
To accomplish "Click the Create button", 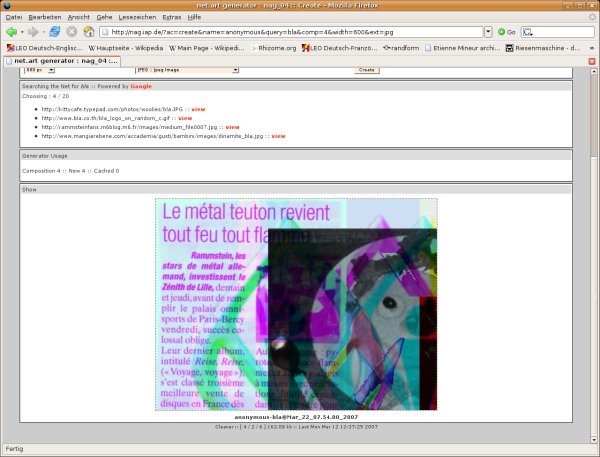I will [367, 70].
